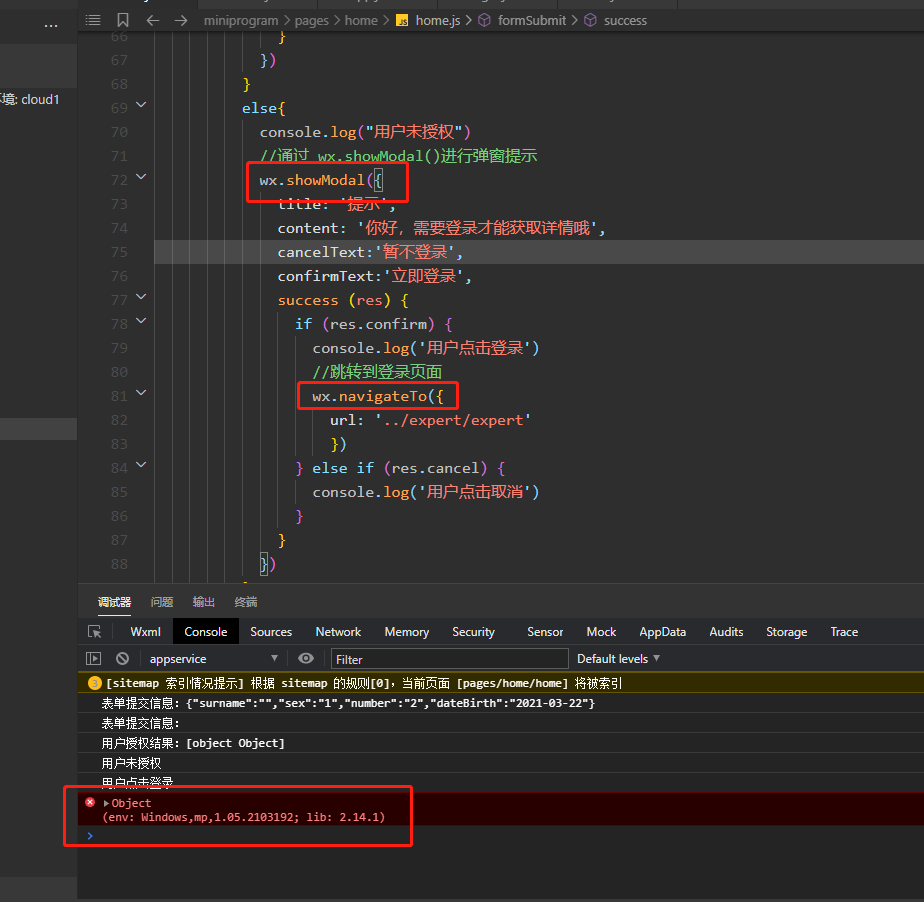Open the Security tab
Image resolution: width=924 pixels, height=902 pixels.
[x=473, y=632]
